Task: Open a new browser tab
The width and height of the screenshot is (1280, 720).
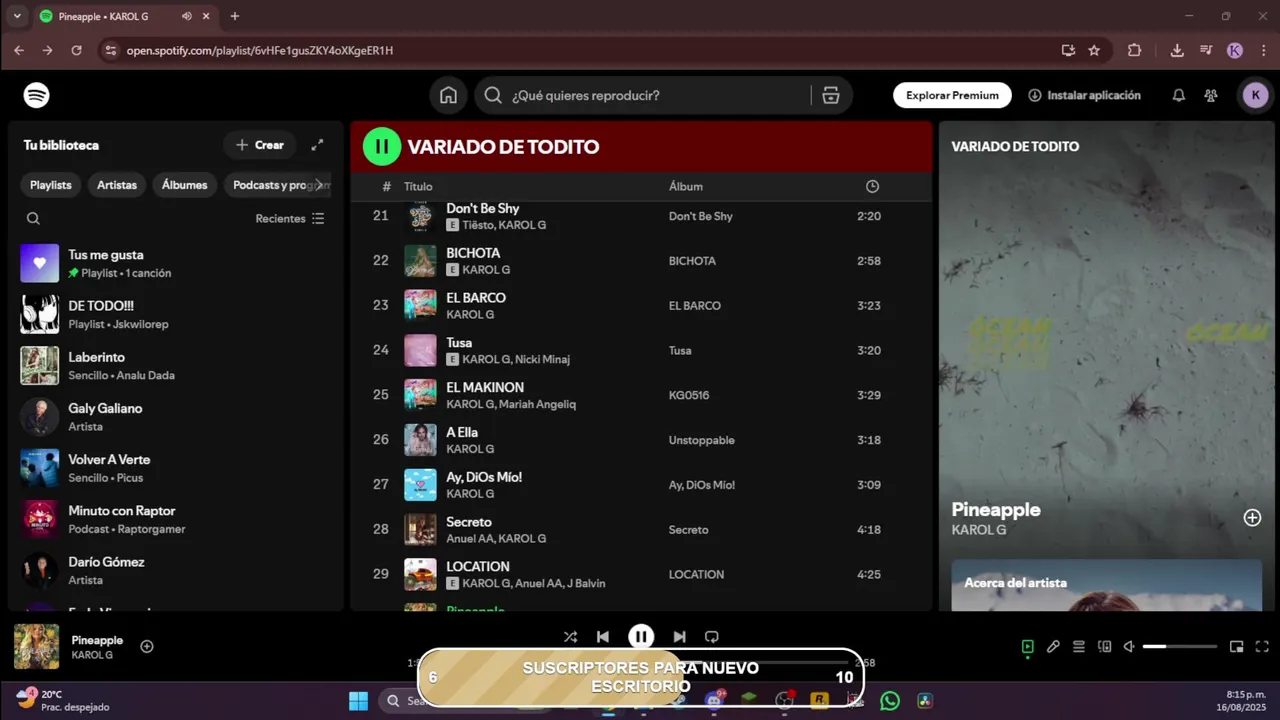Action: click(x=235, y=16)
